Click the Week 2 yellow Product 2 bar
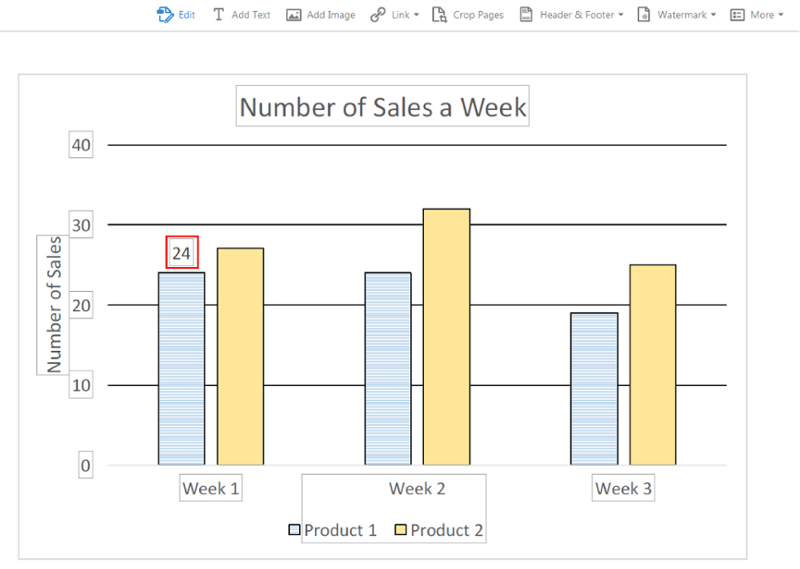The height and width of the screenshot is (569, 800). [446, 337]
